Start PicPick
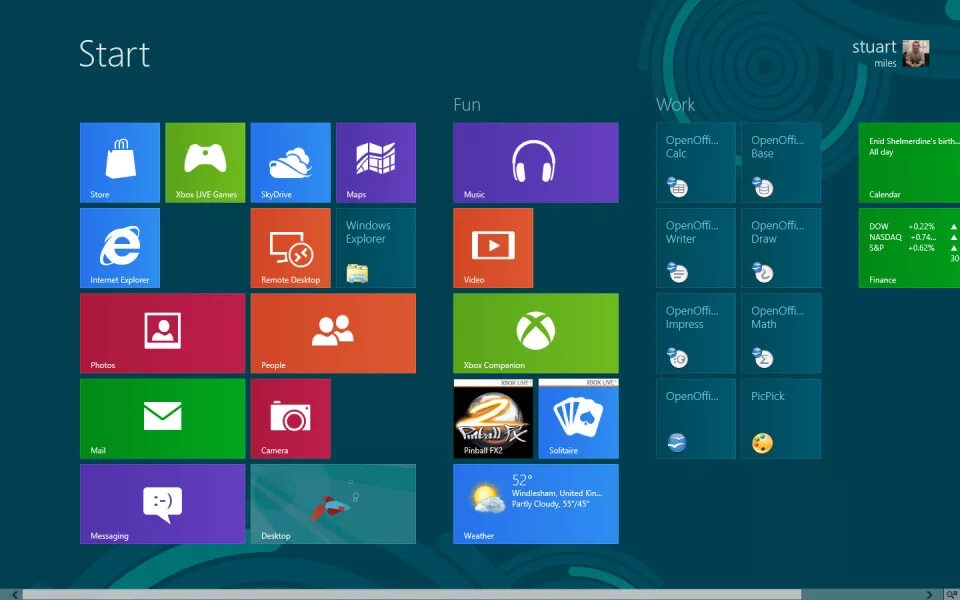Image resolution: width=960 pixels, height=600 pixels. tap(780, 418)
